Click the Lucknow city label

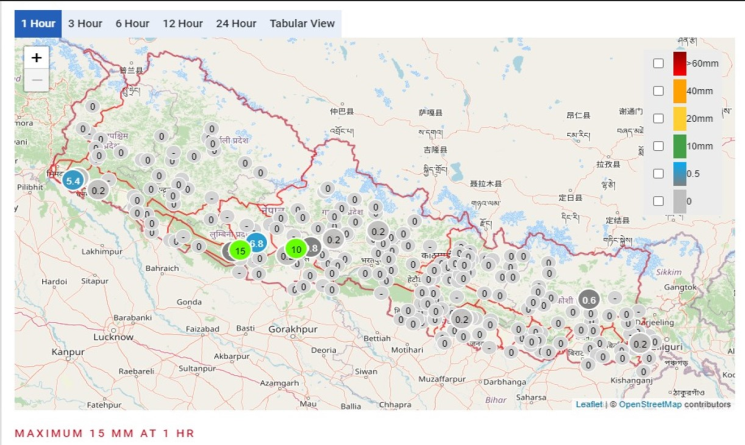click(x=113, y=337)
